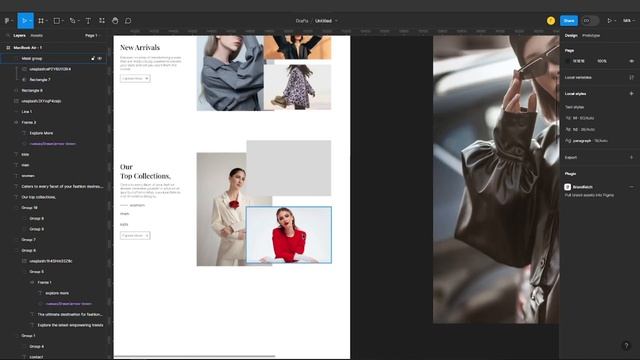Switch to the Assets tab
640x360 pixels.
coord(36,36)
